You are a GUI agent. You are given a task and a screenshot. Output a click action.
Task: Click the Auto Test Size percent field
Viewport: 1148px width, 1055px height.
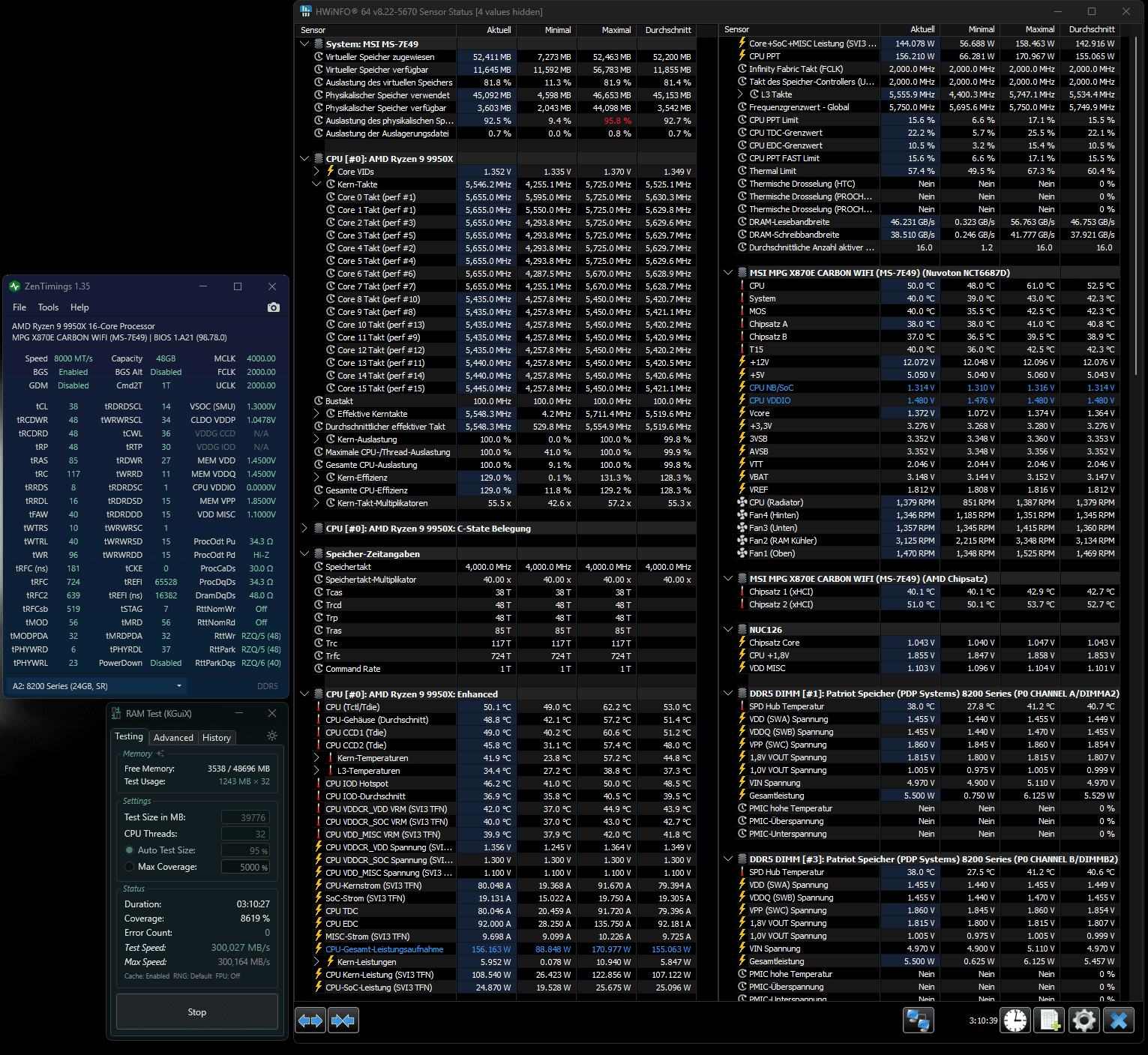[x=245, y=850]
